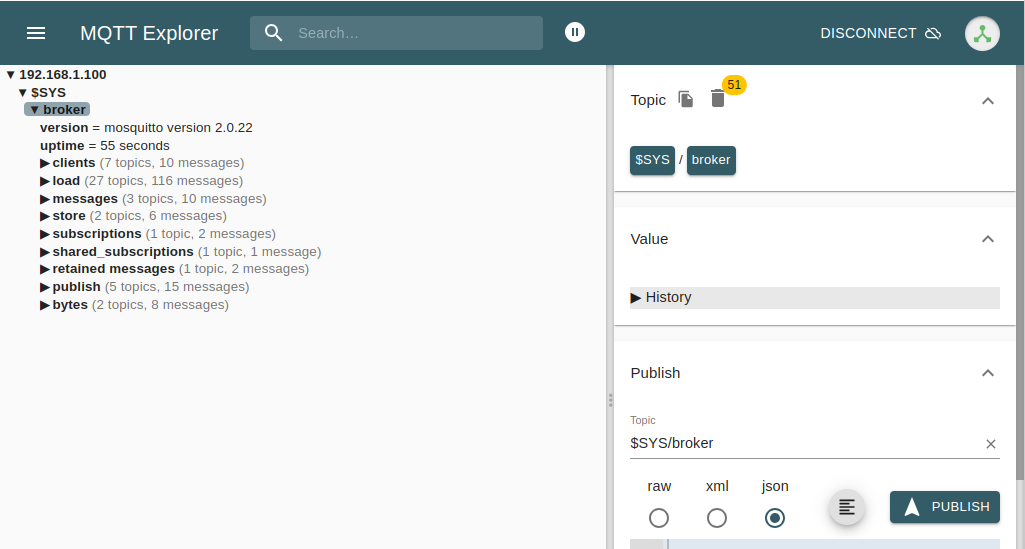Click the disconnect cloud icon

click(x=933, y=33)
